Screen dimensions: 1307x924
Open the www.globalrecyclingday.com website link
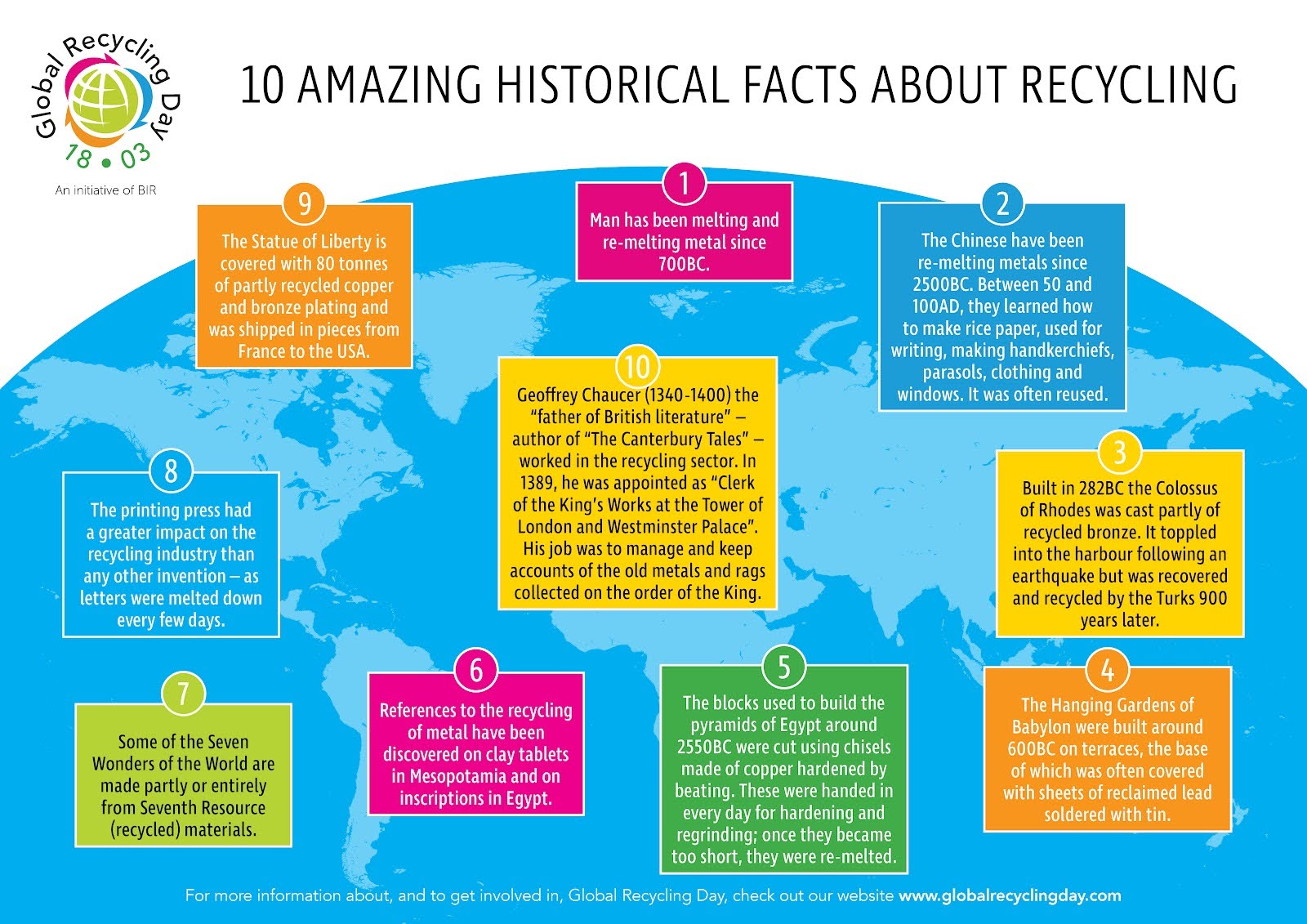coord(1010,895)
